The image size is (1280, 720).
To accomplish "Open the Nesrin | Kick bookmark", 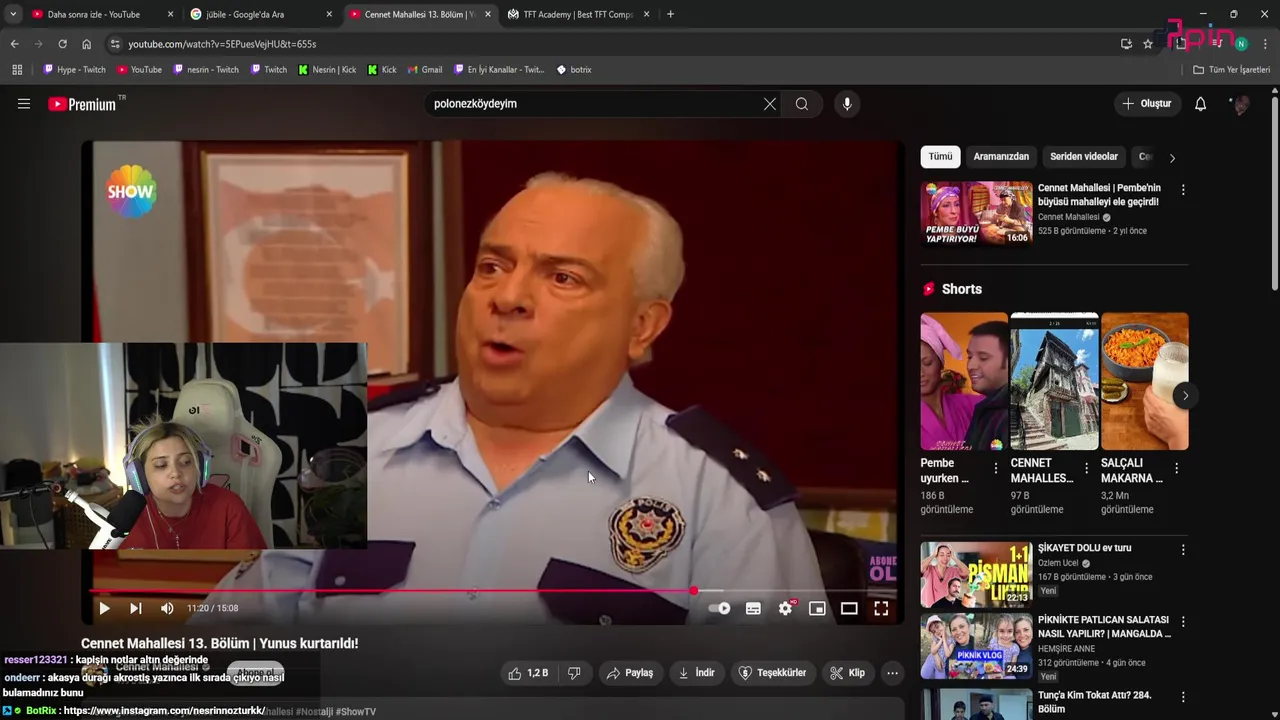I will point(327,70).
